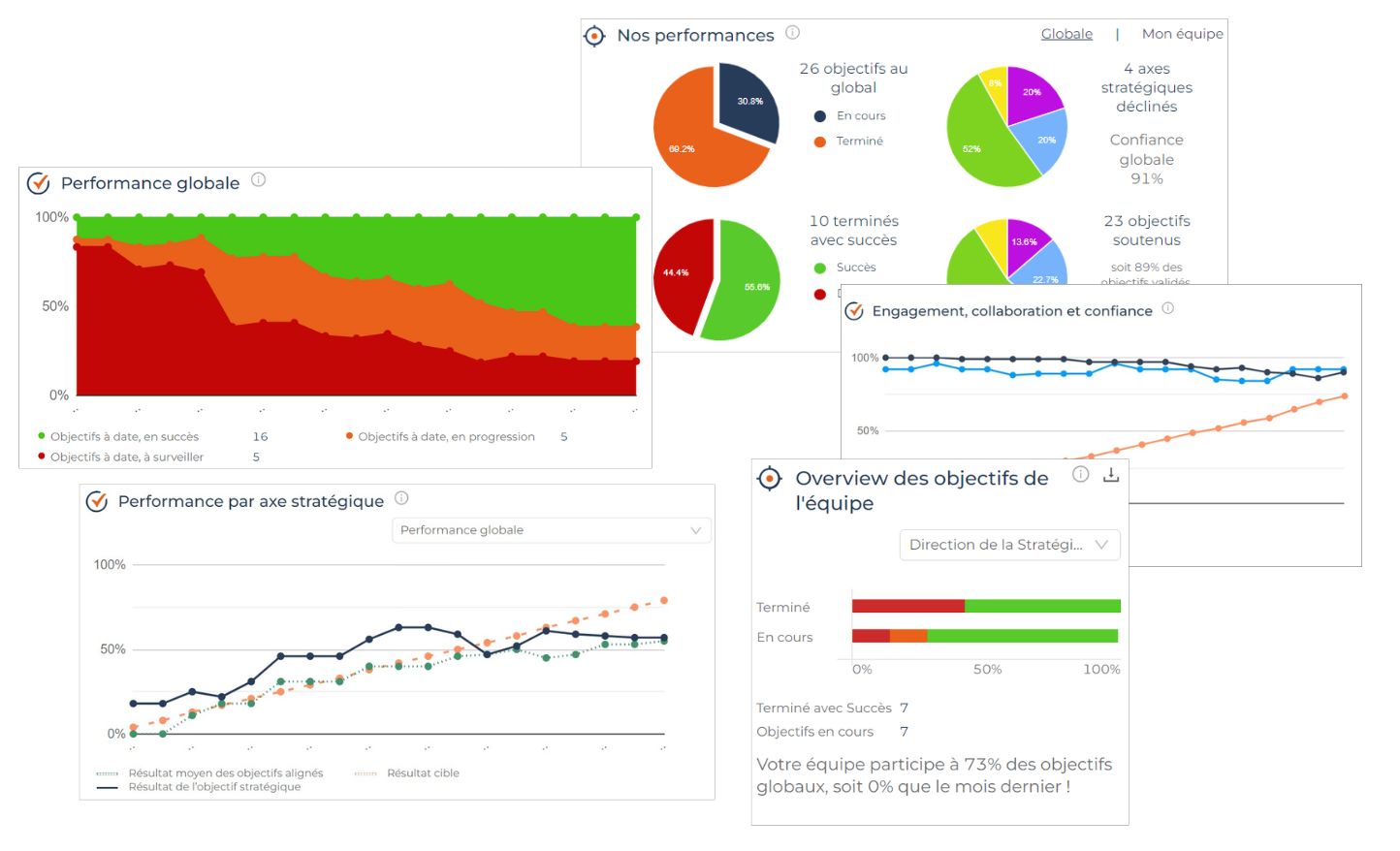Switch to the Globale view
Screen dimensions: 1400x851
[x=1066, y=34]
